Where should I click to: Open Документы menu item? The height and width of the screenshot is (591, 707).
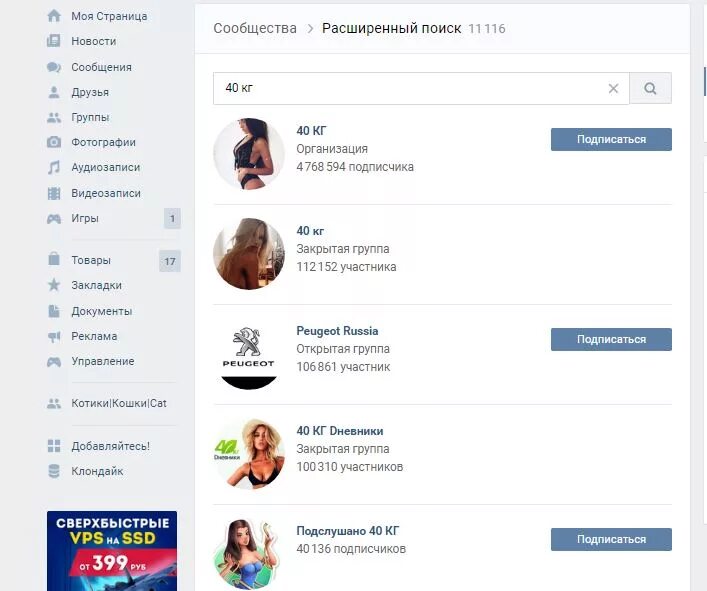click(x=101, y=311)
